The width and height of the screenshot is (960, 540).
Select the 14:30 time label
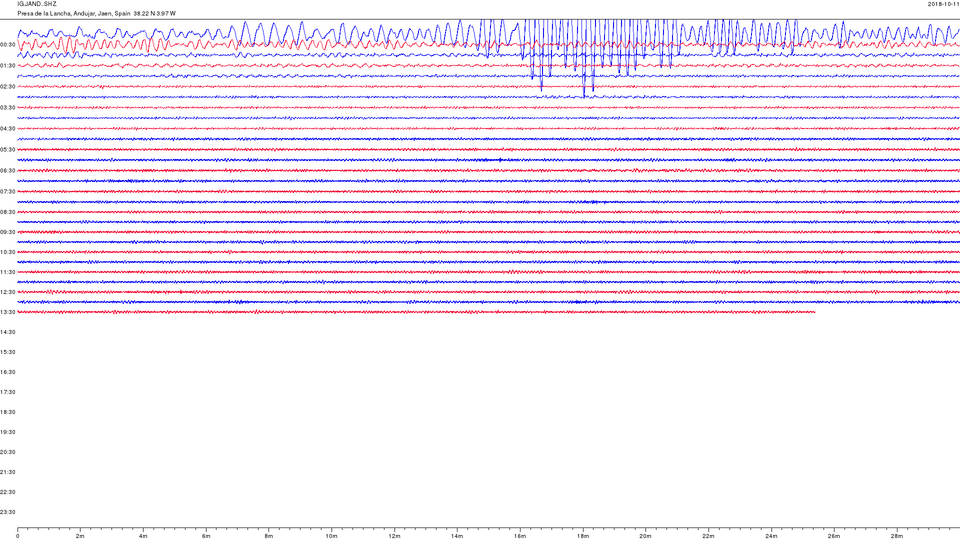point(7,332)
